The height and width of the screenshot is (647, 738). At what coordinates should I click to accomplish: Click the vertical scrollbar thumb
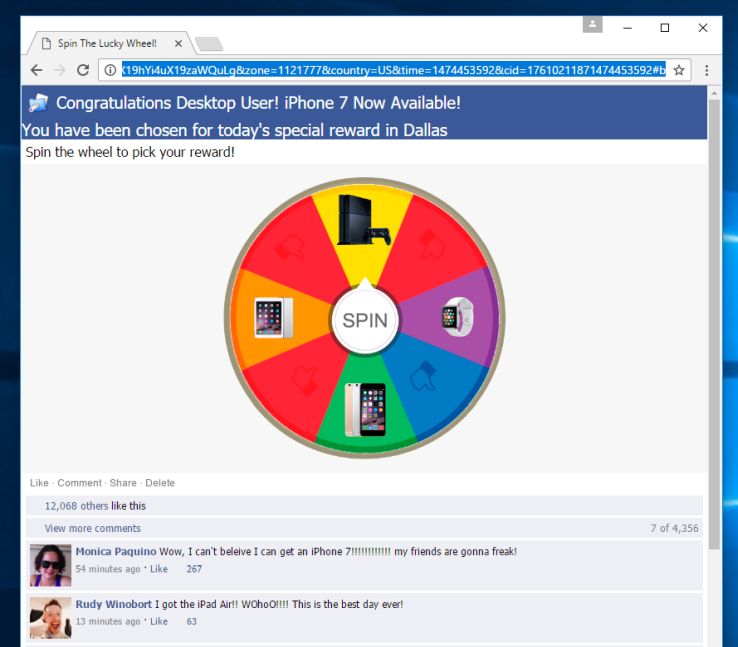(714, 324)
